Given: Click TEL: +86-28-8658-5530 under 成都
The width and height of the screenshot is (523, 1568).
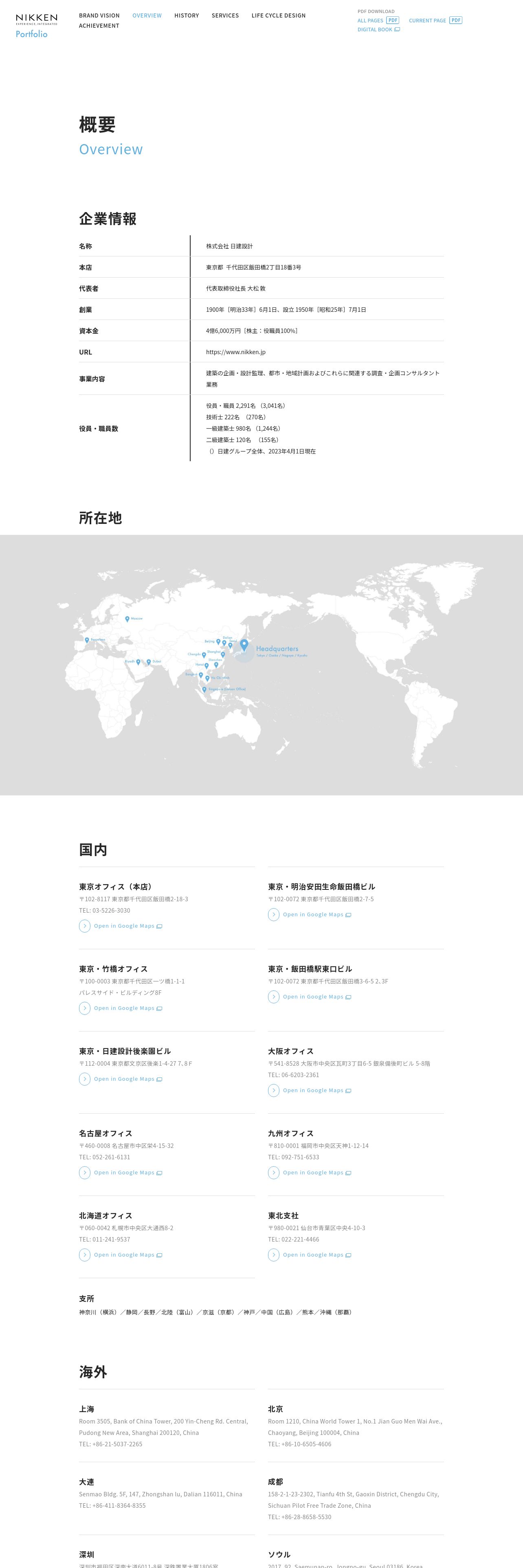Looking at the screenshot, I should (x=299, y=1517).
